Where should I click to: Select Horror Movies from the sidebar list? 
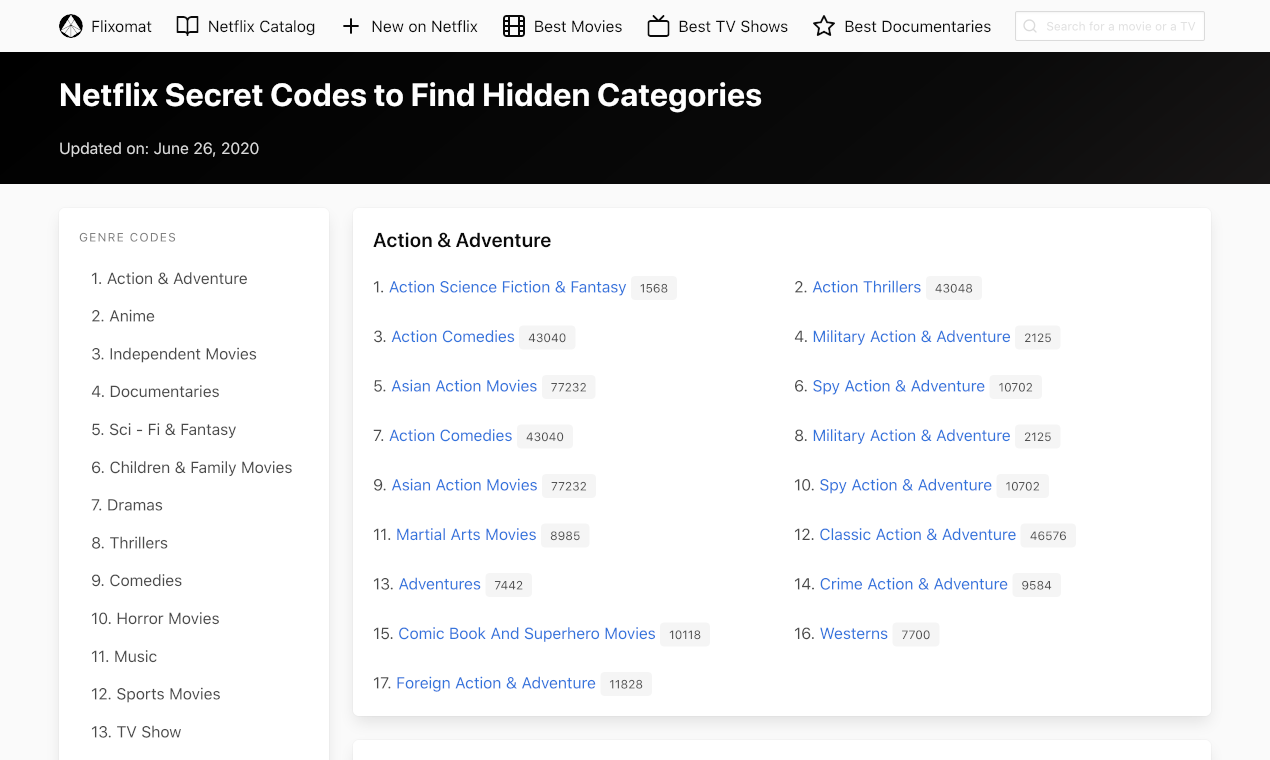(x=166, y=618)
